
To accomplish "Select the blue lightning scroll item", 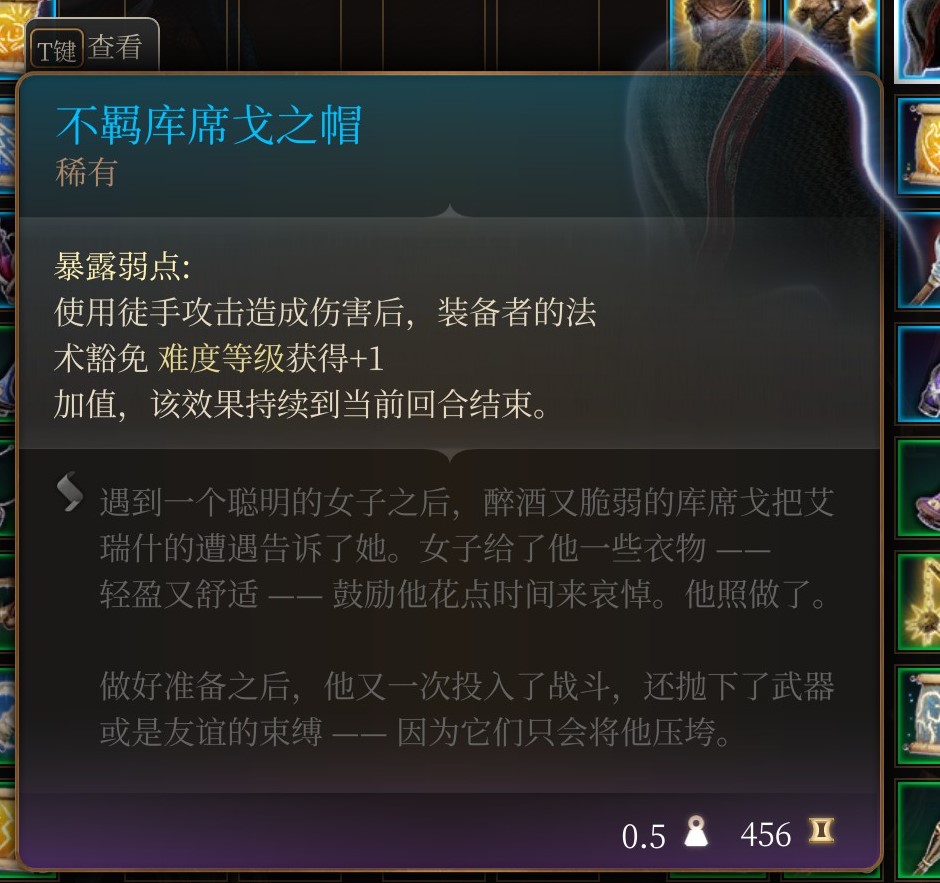I will click(919, 715).
